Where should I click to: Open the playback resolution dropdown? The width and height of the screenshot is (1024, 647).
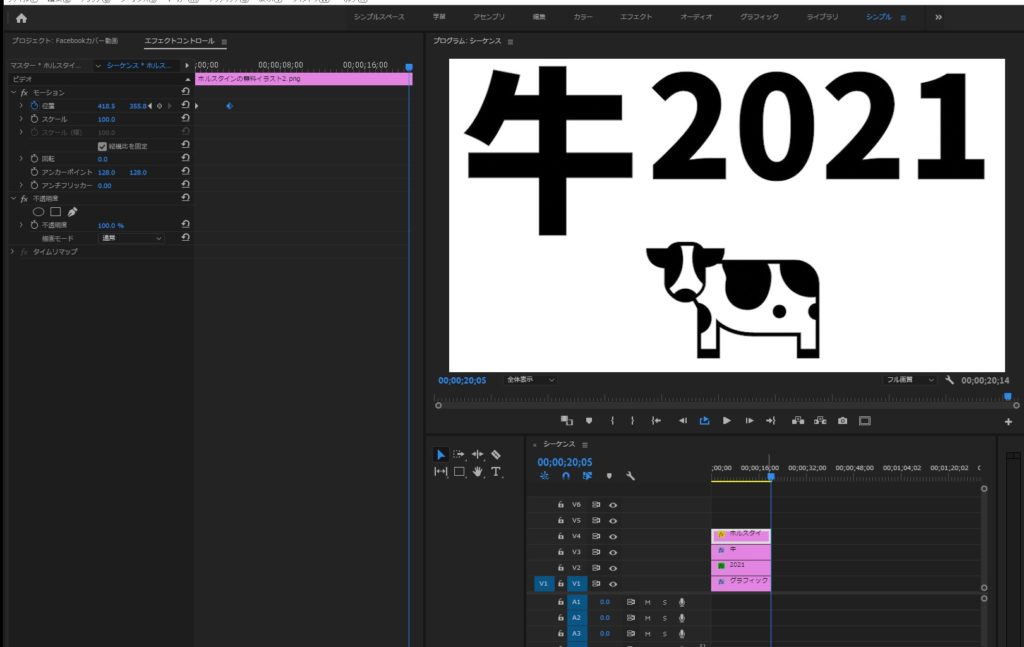coord(909,380)
